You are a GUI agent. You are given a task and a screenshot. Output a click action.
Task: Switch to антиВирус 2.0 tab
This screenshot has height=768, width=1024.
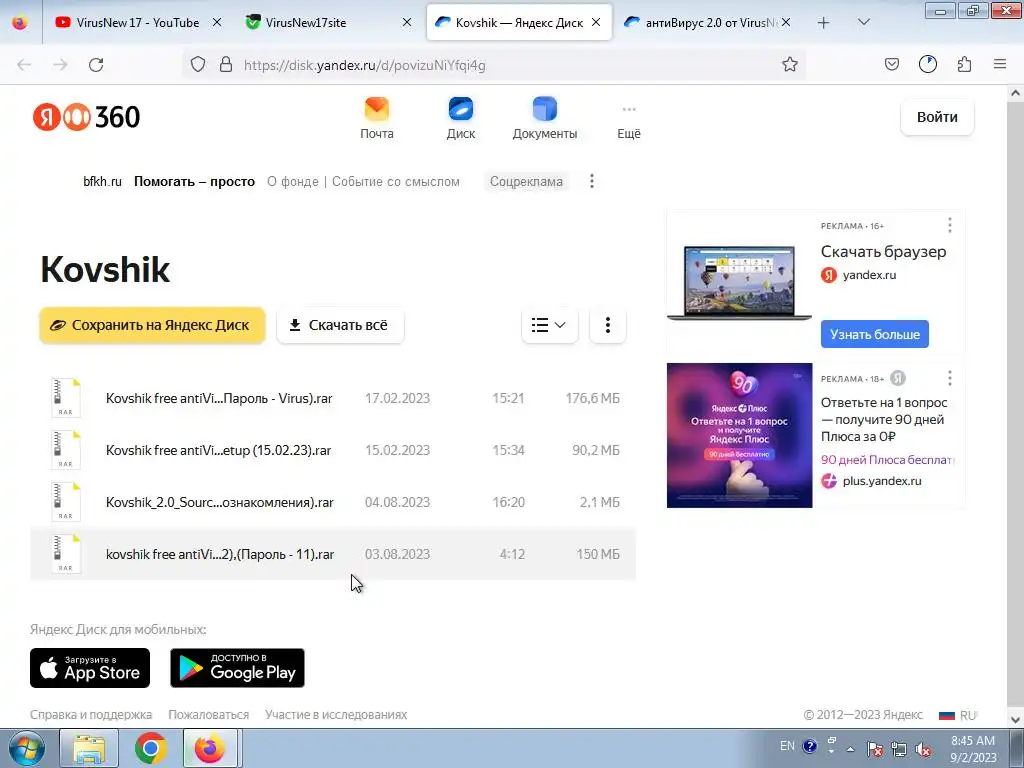tap(707, 22)
